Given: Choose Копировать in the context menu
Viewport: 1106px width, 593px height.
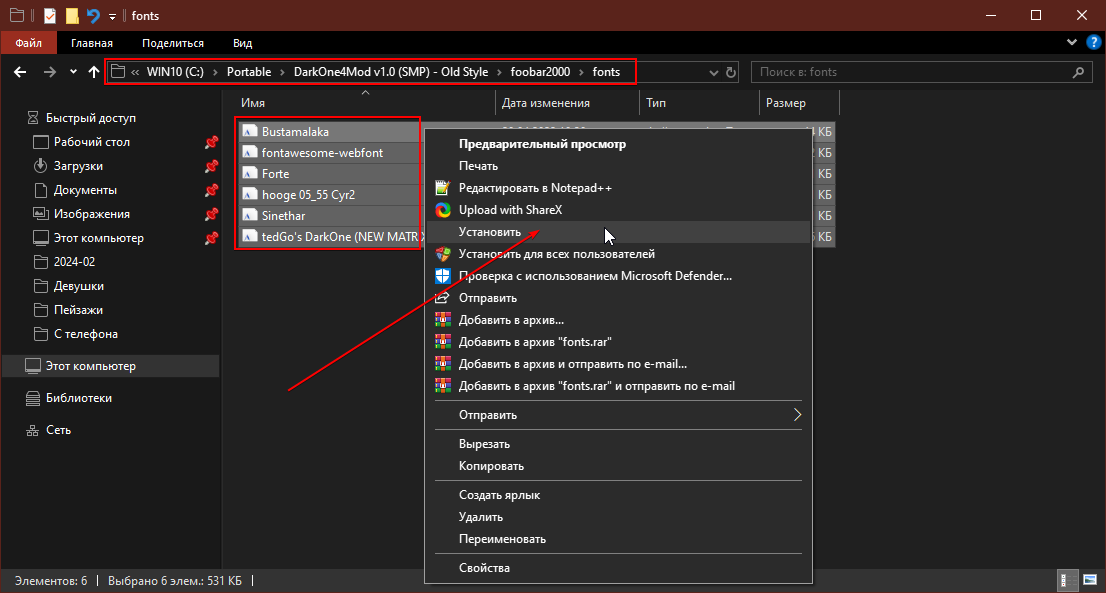Looking at the screenshot, I should pyautogui.click(x=617, y=466).
